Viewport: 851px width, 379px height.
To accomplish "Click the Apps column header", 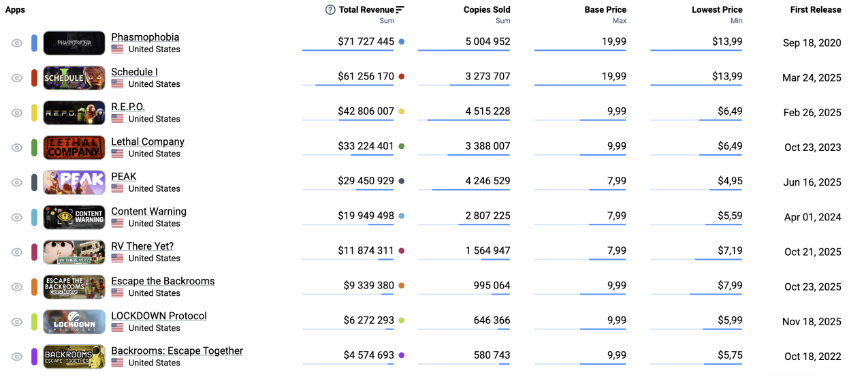I will [15, 10].
